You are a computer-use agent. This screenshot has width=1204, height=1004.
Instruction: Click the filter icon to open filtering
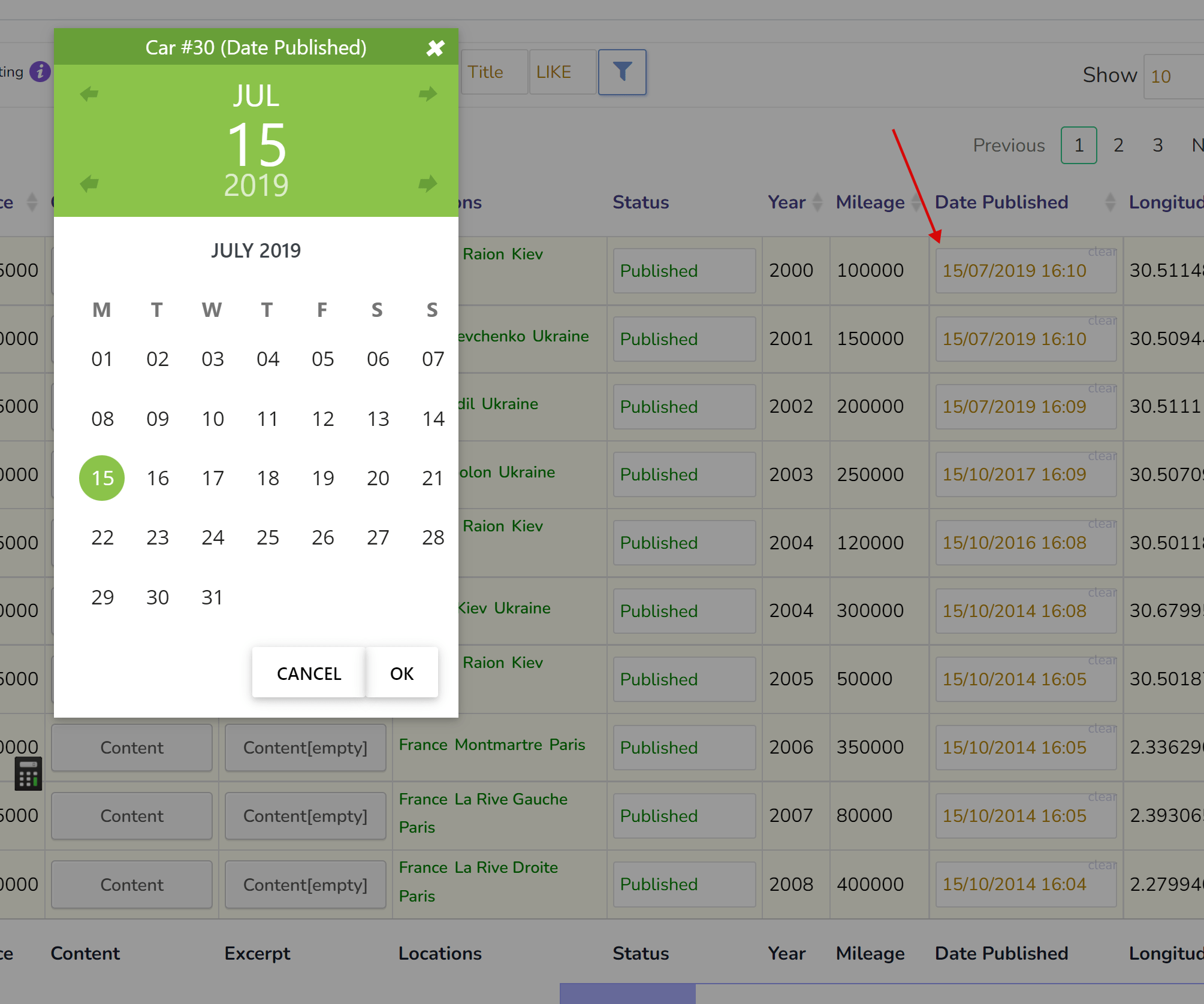[x=621, y=72]
